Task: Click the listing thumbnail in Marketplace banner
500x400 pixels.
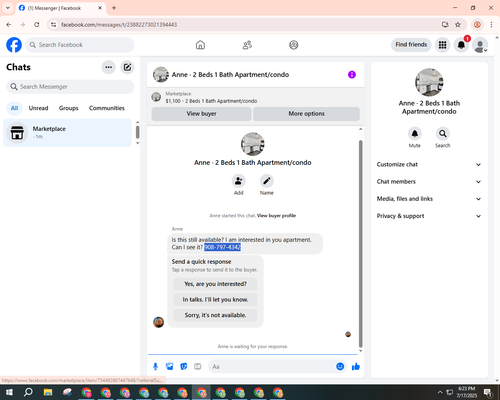Action: point(156,97)
